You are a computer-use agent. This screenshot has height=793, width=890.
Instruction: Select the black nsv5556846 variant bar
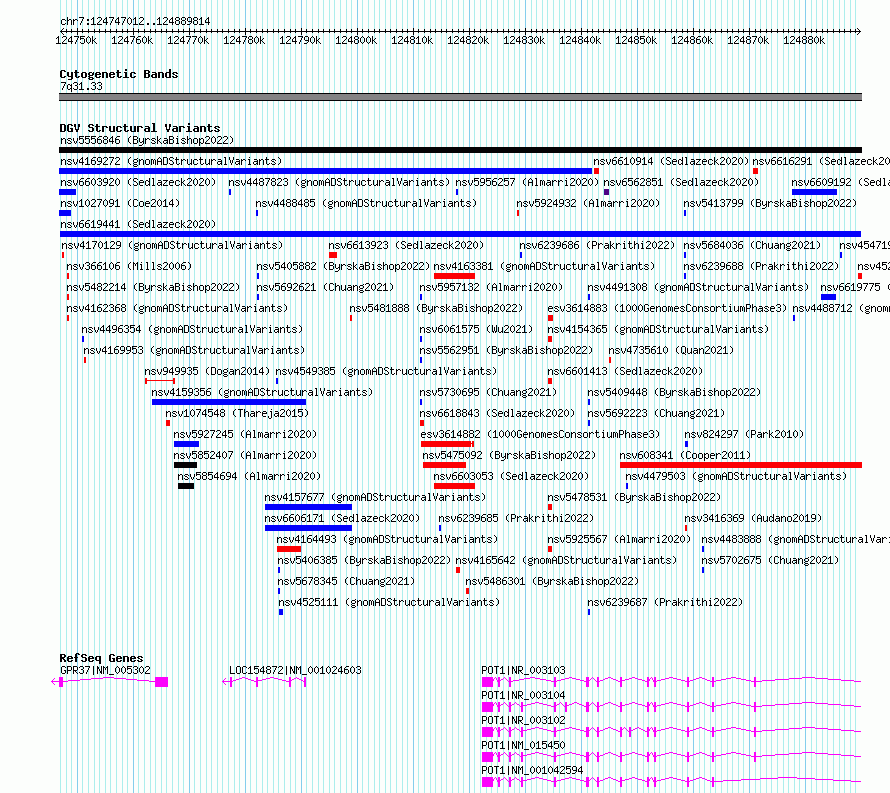tap(460, 150)
